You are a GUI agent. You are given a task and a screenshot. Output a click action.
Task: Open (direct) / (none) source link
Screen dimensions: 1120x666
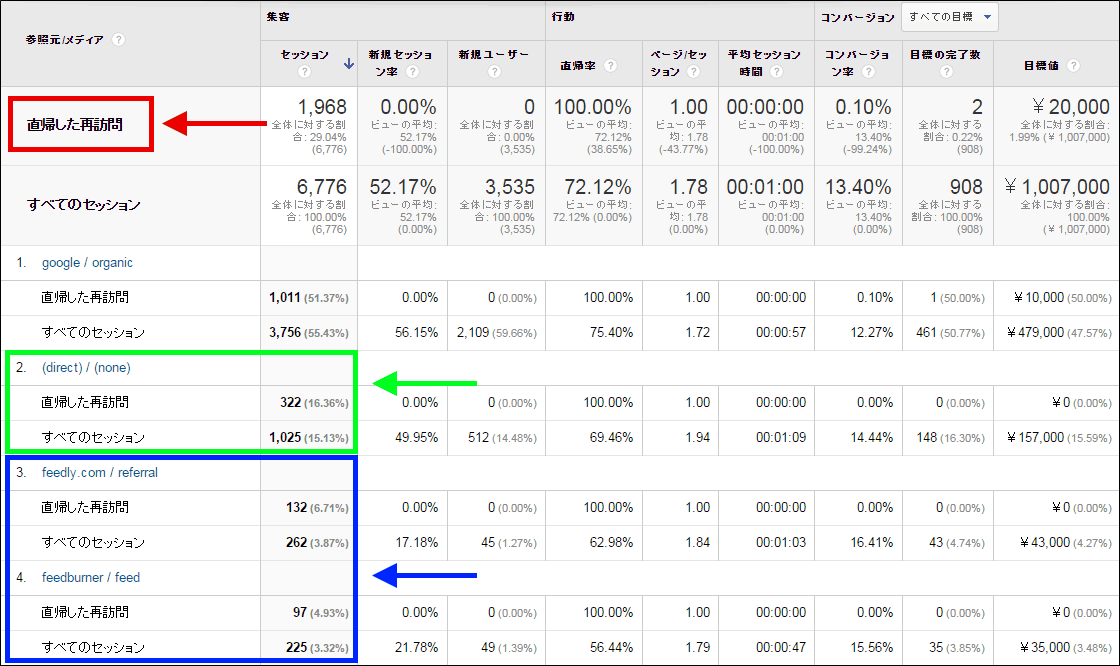click(x=86, y=368)
